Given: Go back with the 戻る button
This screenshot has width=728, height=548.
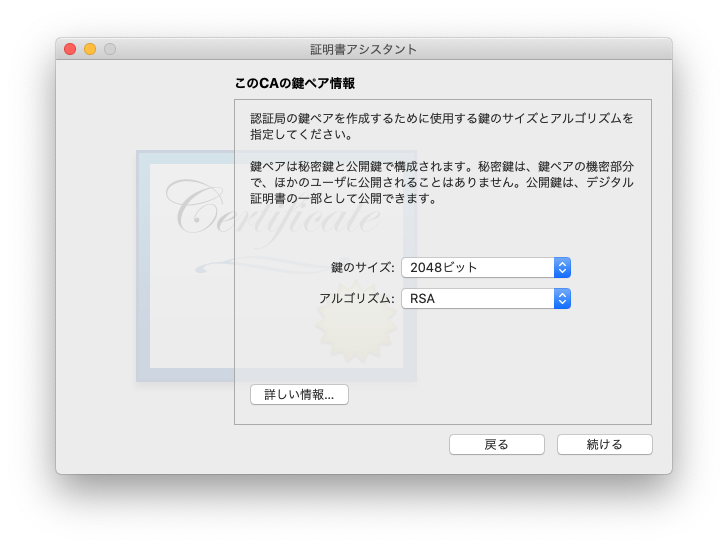Looking at the screenshot, I should tap(496, 444).
